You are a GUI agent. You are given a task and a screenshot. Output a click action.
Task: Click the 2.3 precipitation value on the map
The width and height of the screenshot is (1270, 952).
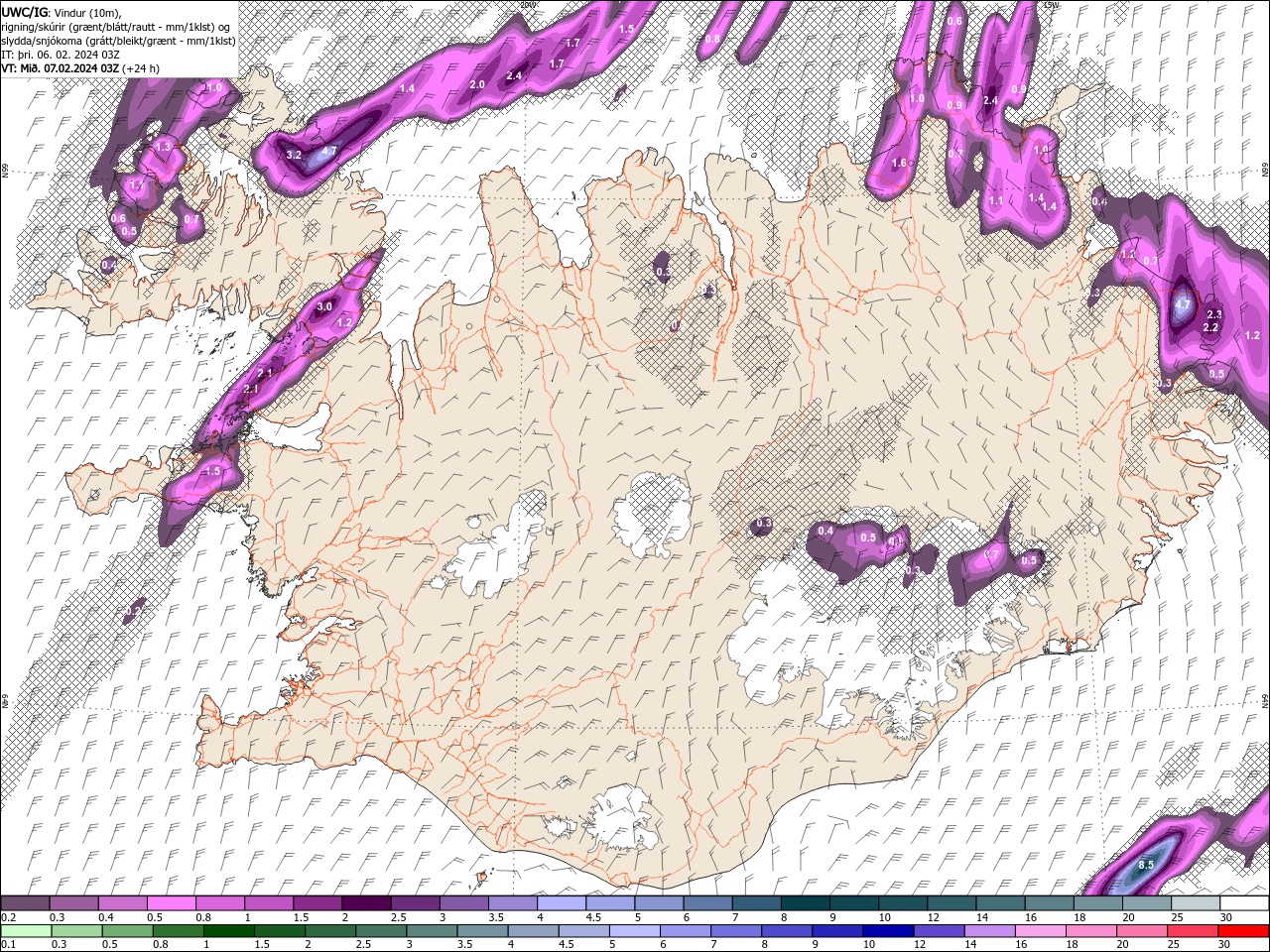(1214, 314)
